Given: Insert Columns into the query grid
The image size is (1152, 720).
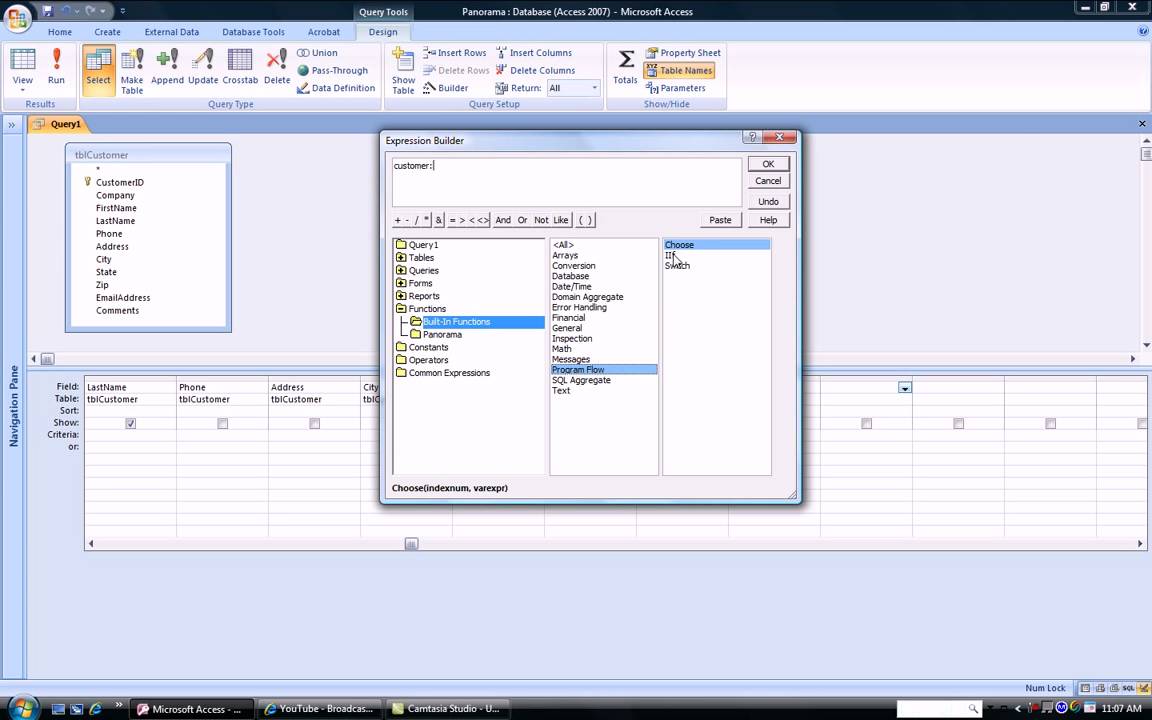Looking at the screenshot, I should 533,53.
